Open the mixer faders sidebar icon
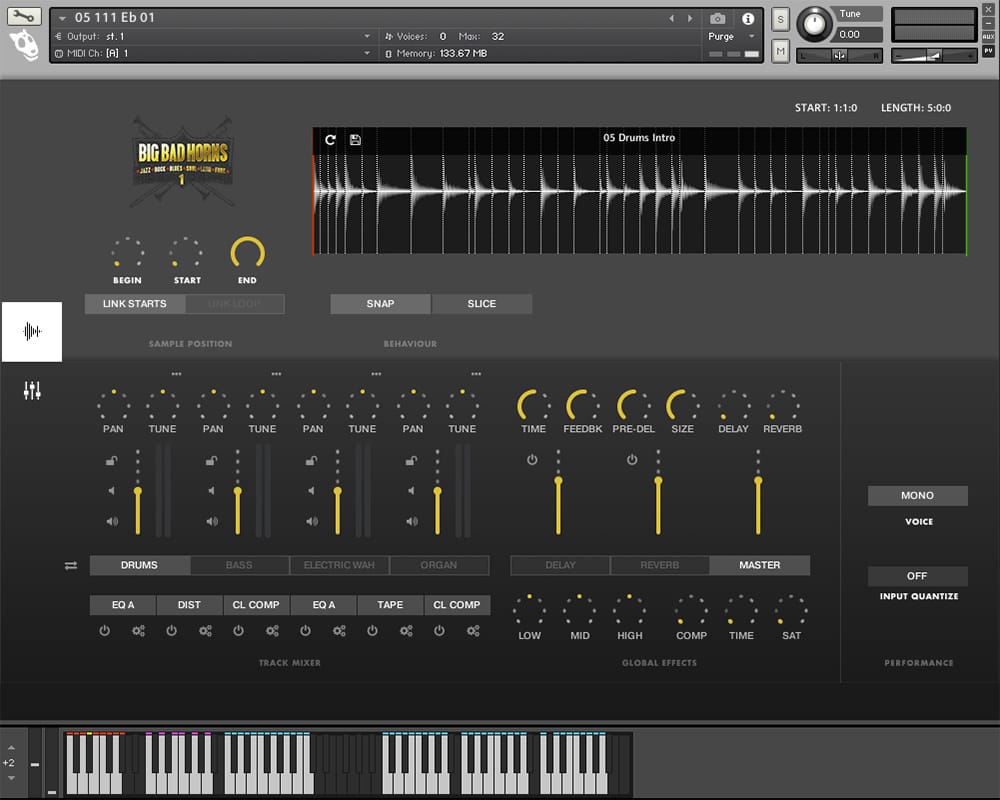Image resolution: width=1000 pixels, height=800 pixels. [x=32, y=391]
